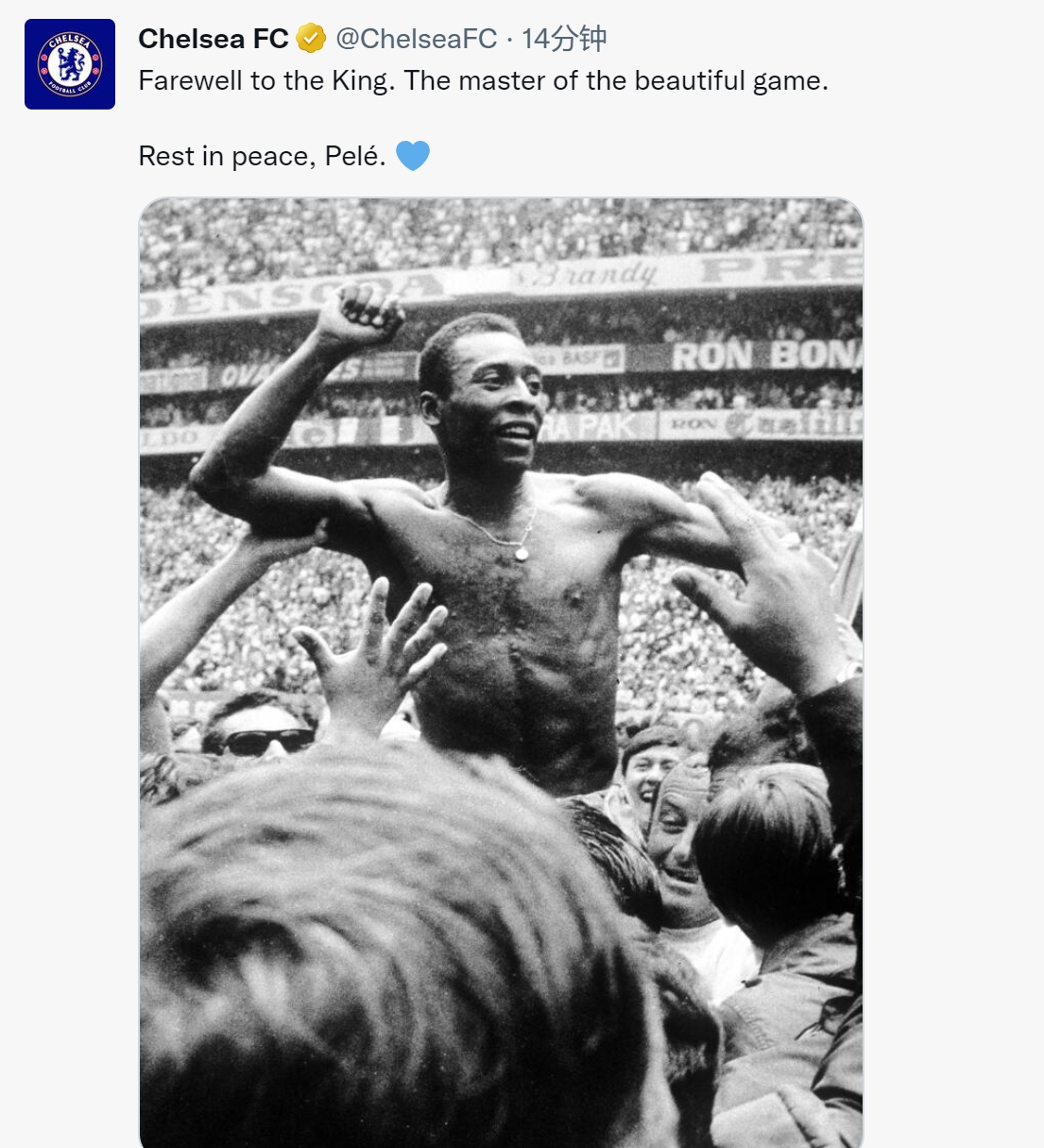1044x1148 pixels.
Task: Select the 'Farewell to the King' text line
Action: pos(483,81)
